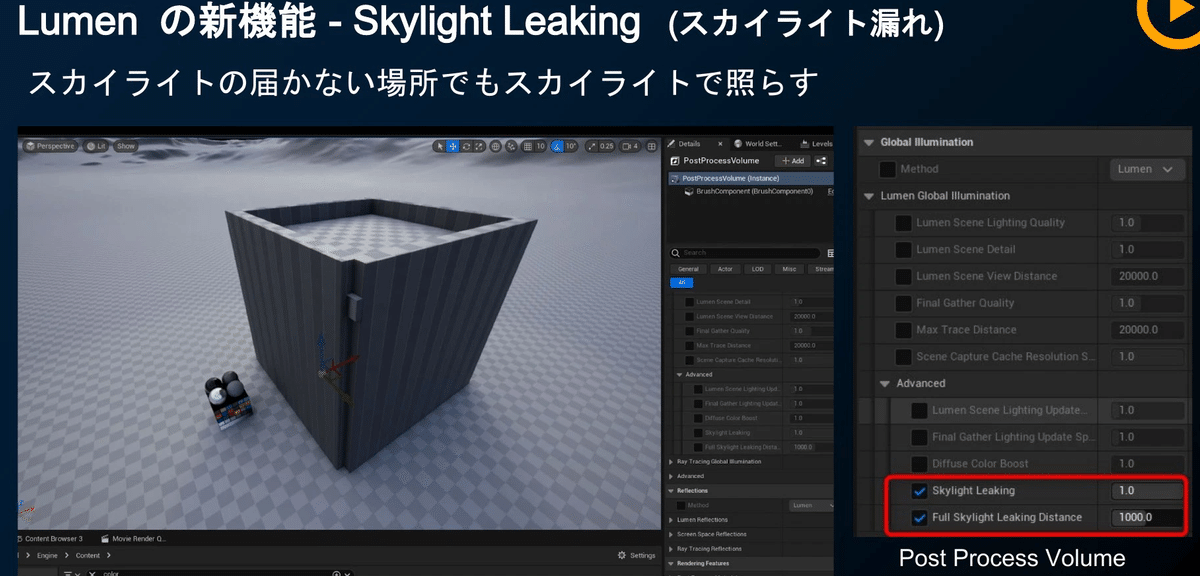The width and height of the screenshot is (1200, 576).
Task: Click the Details search field
Action: pyautogui.click(x=745, y=253)
